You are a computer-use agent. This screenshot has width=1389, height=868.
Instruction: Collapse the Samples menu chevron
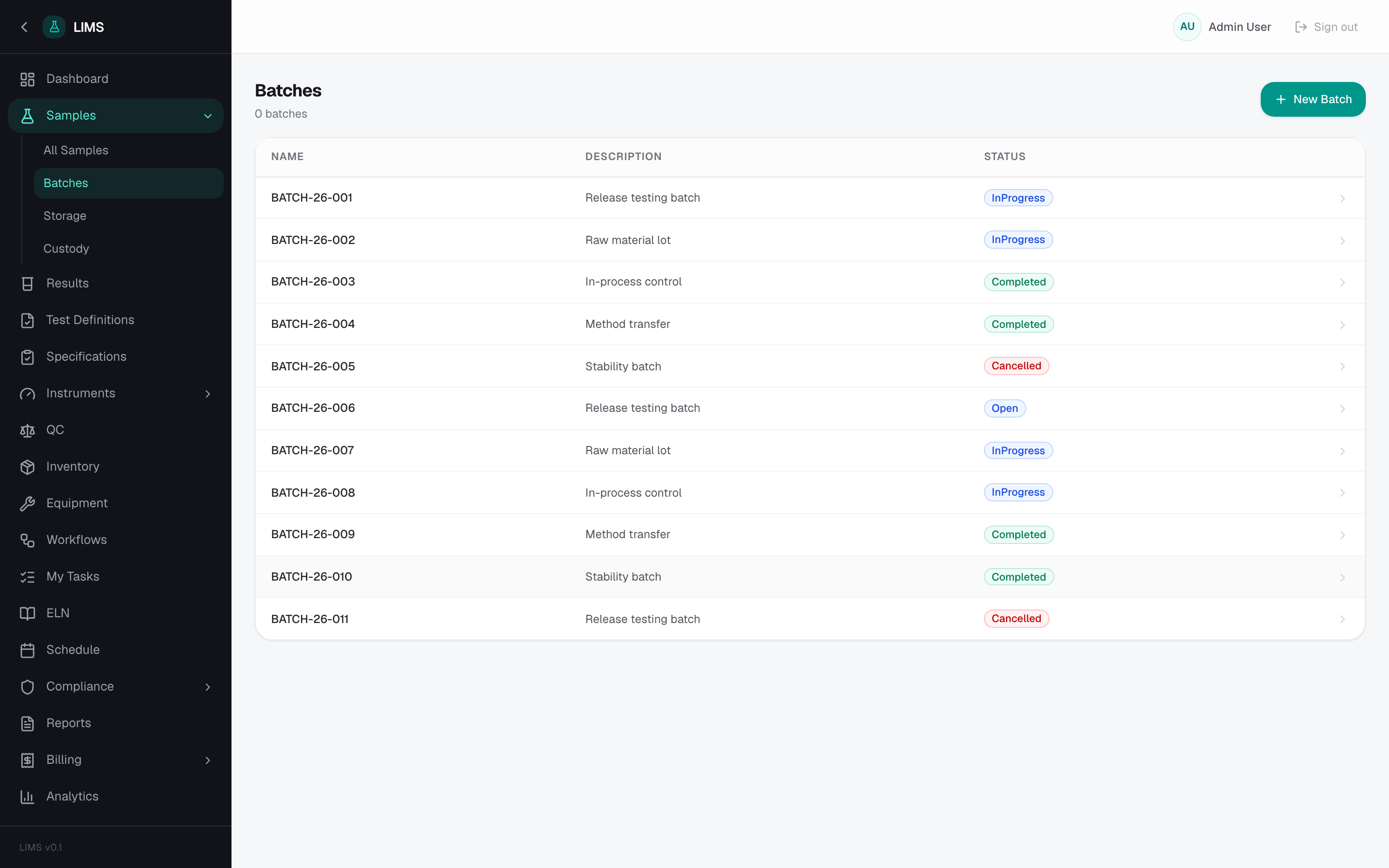tap(208, 116)
